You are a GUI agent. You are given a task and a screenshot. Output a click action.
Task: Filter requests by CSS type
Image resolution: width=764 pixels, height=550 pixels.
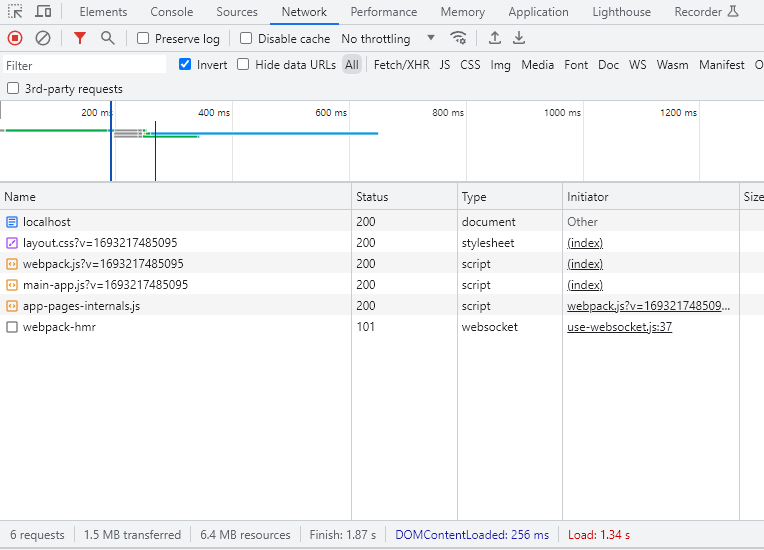470,65
